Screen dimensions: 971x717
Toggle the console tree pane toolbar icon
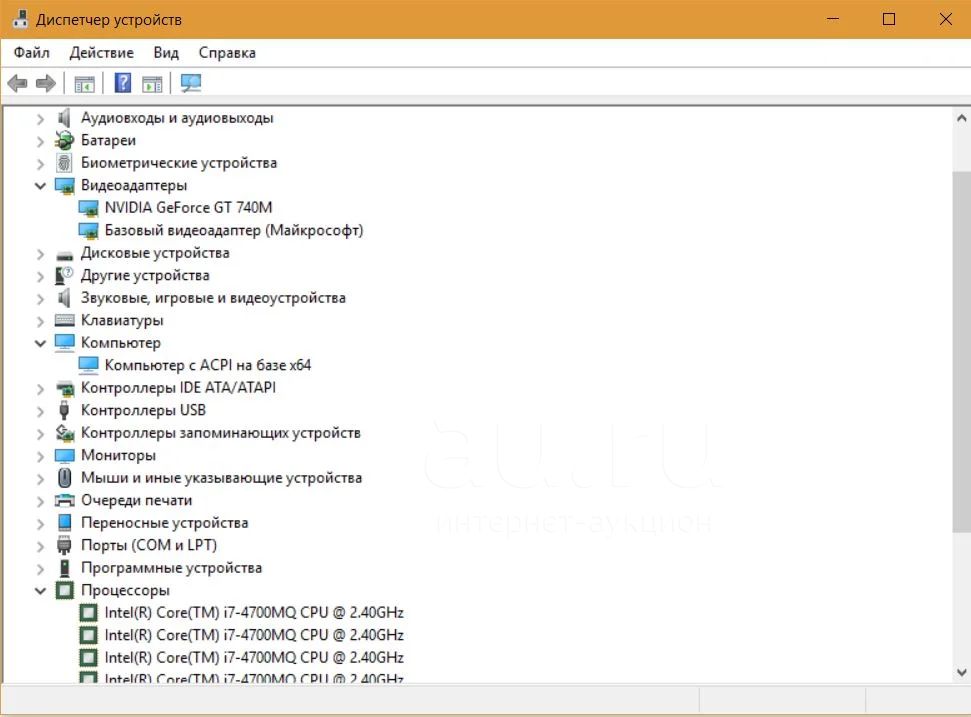coord(84,83)
